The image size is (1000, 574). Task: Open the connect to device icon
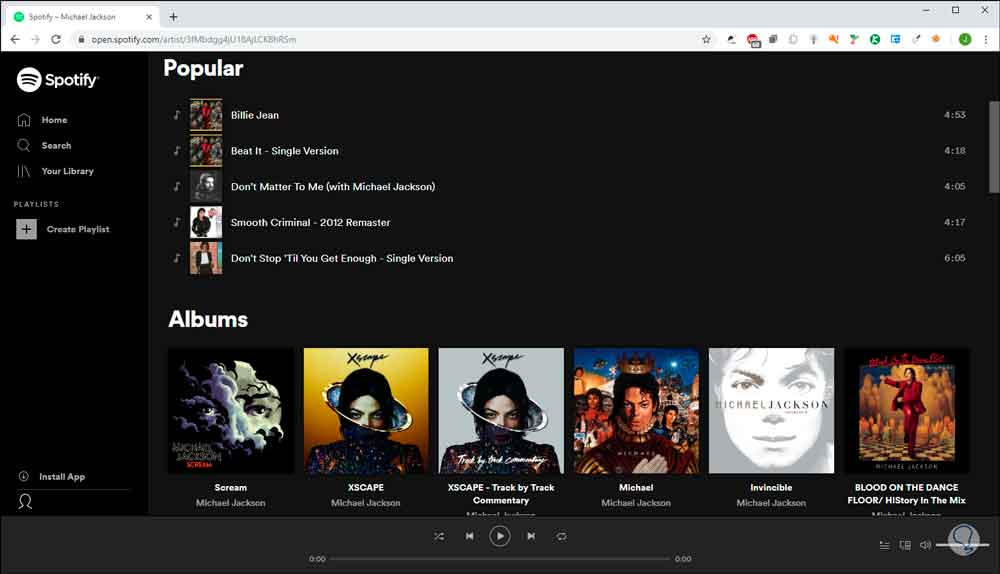pos(905,545)
